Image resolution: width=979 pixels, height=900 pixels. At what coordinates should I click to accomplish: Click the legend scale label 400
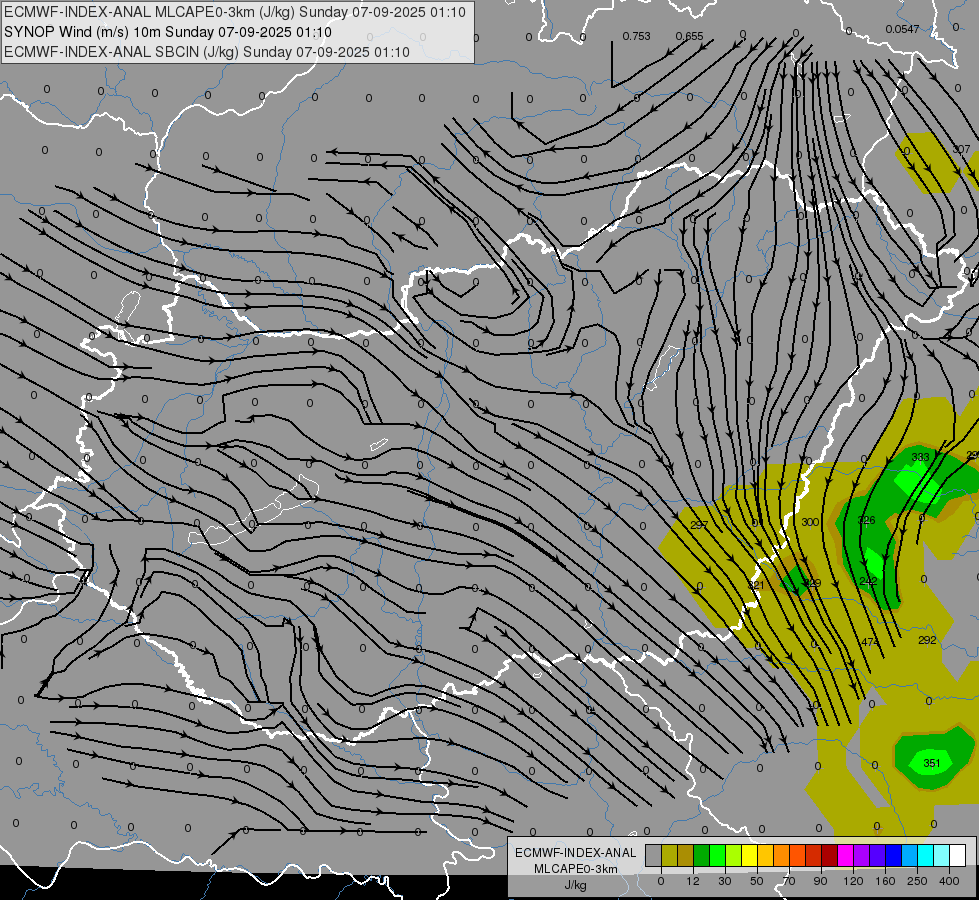pyautogui.click(x=949, y=881)
